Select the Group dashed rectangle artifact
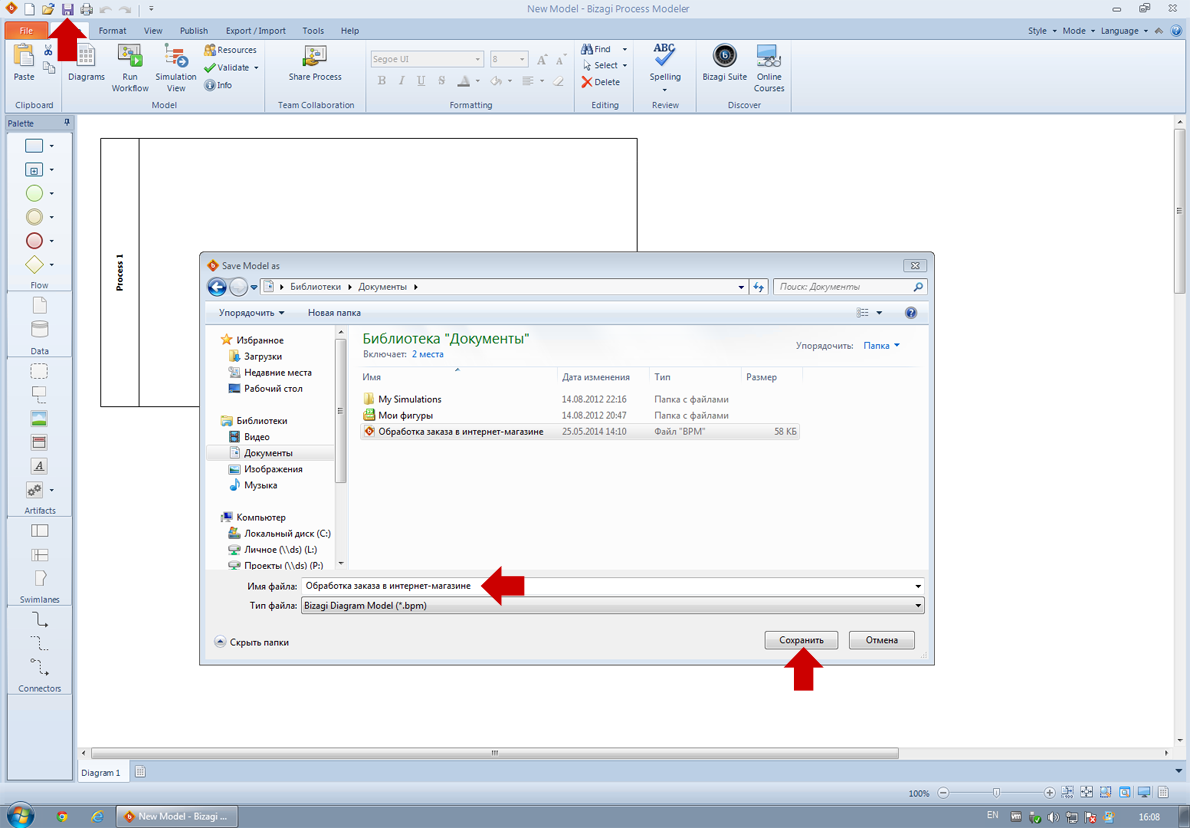1190x828 pixels. point(39,371)
